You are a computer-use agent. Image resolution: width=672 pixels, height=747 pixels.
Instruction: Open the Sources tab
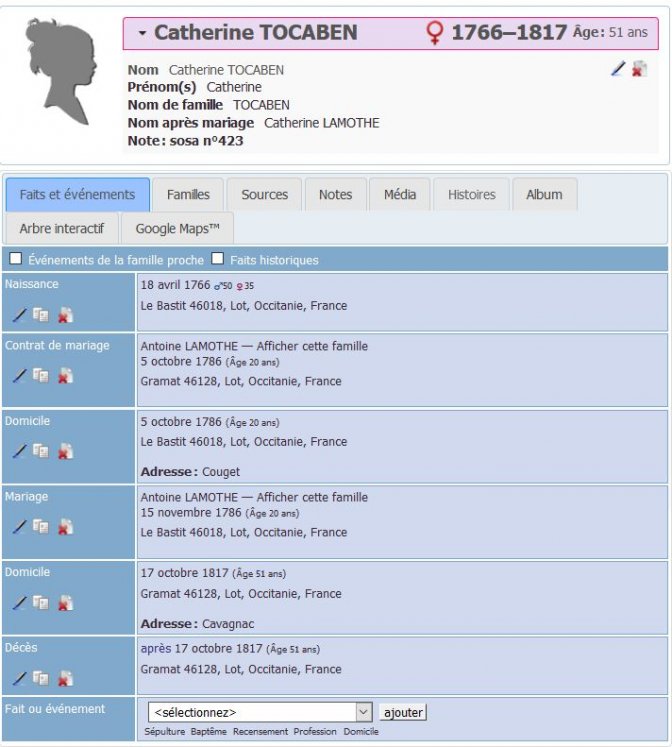[264, 195]
